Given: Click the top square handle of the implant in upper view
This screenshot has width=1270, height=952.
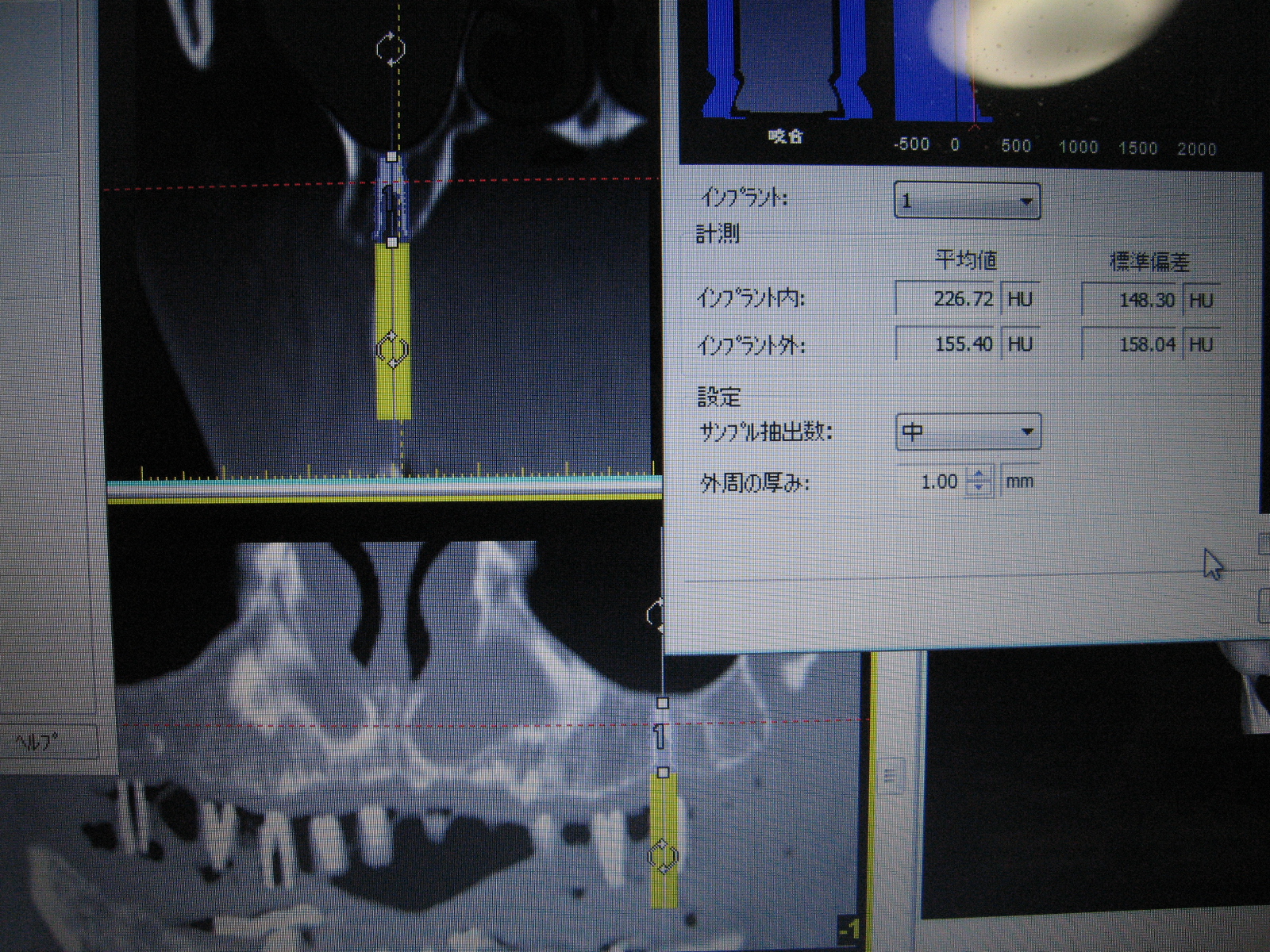Looking at the screenshot, I should 392,157.
